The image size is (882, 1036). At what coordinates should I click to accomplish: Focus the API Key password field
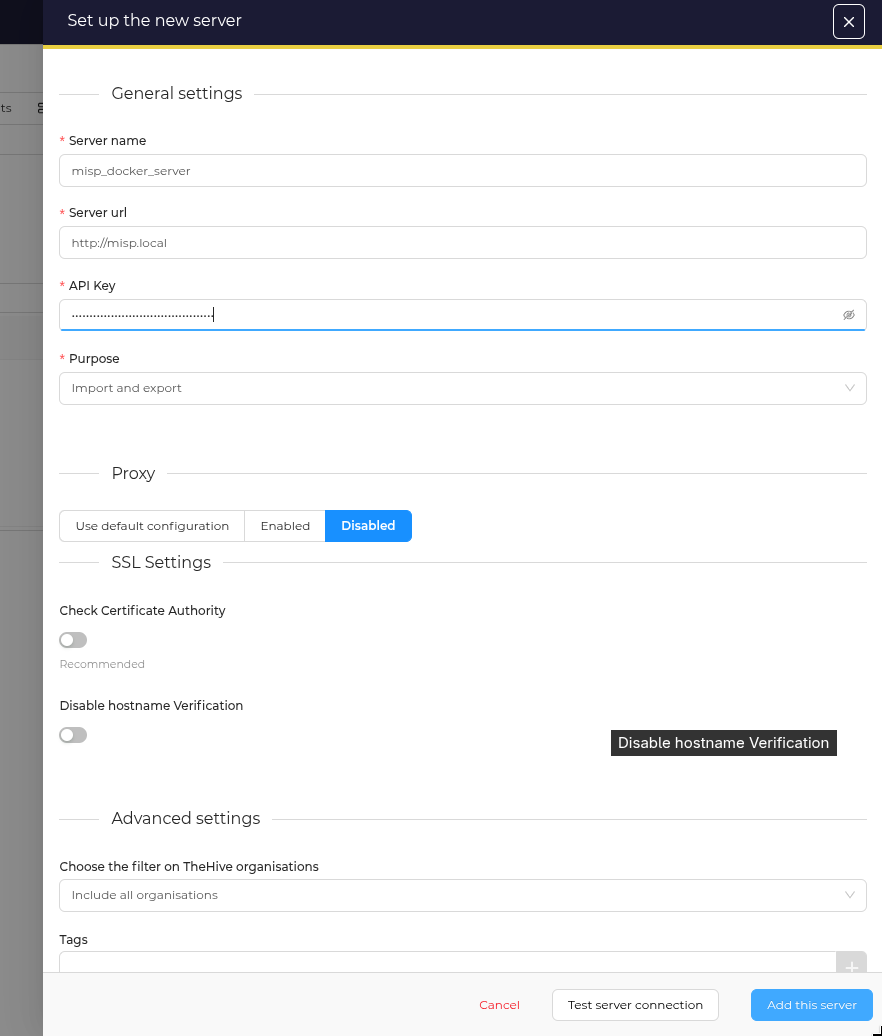point(462,315)
